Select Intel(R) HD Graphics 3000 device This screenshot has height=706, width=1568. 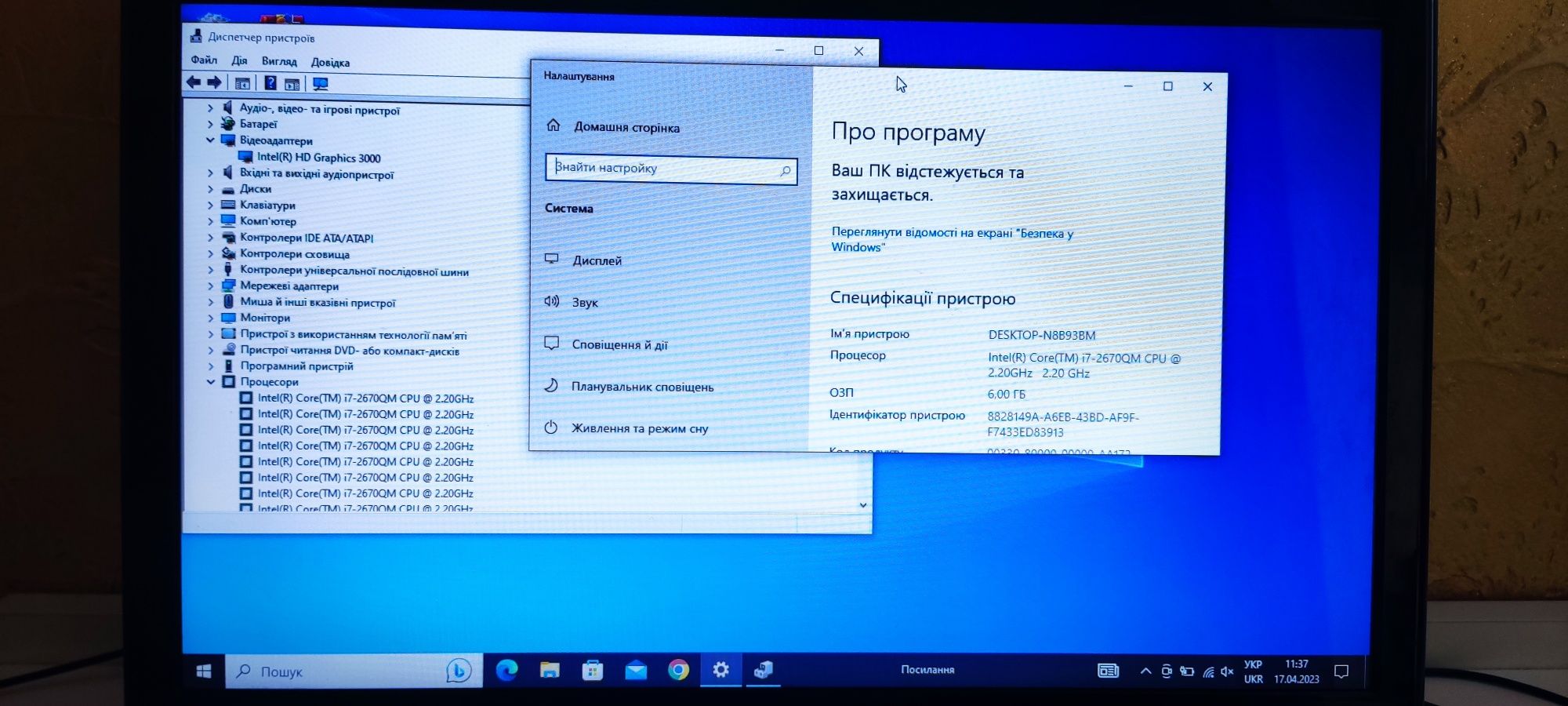coord(318,158)
